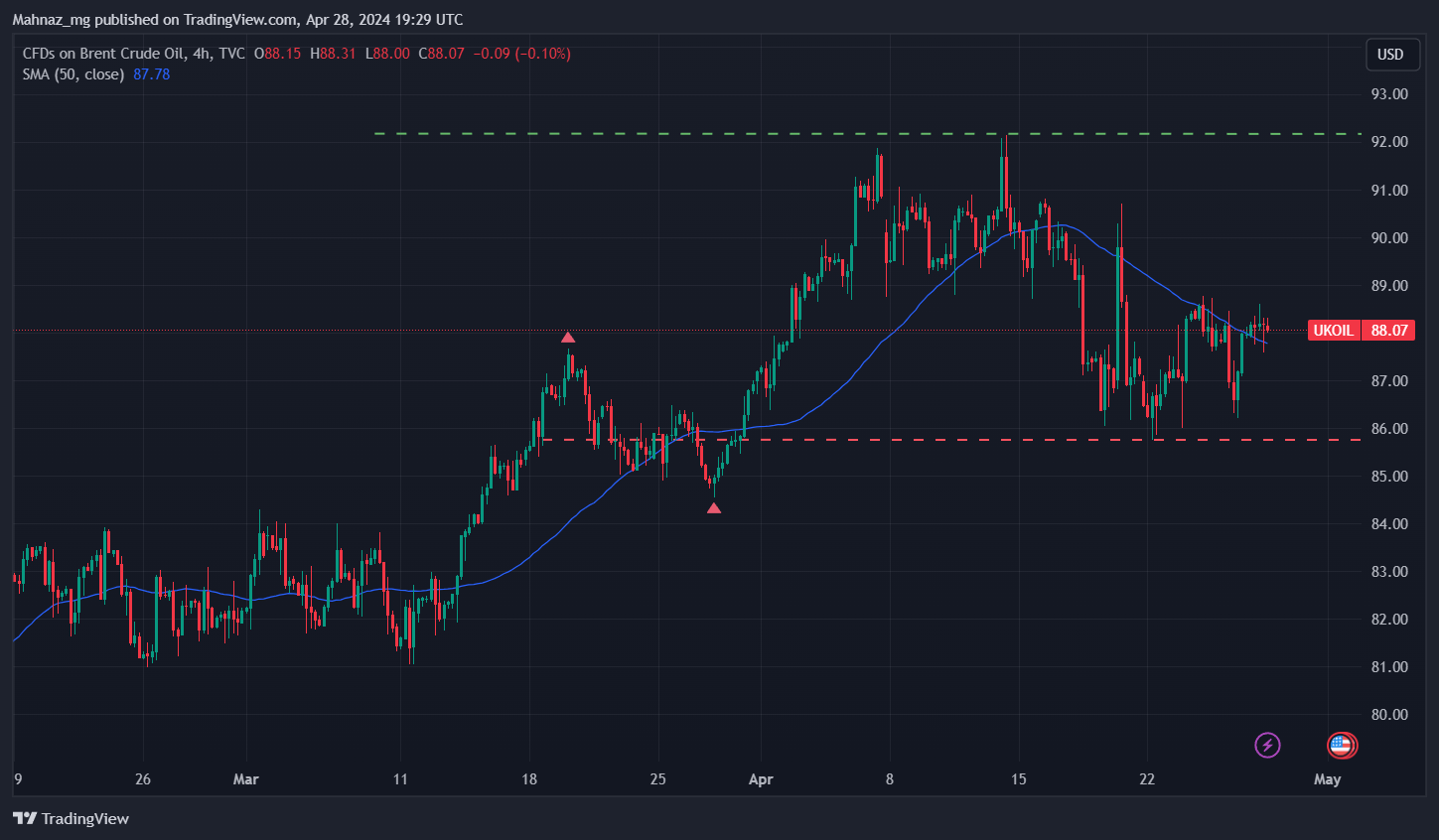Click the "Mahnaz_mg published on TradingView.com" header text
Image resolution: width=1439 pixels, height=840 pixels.
pos(155,20)
